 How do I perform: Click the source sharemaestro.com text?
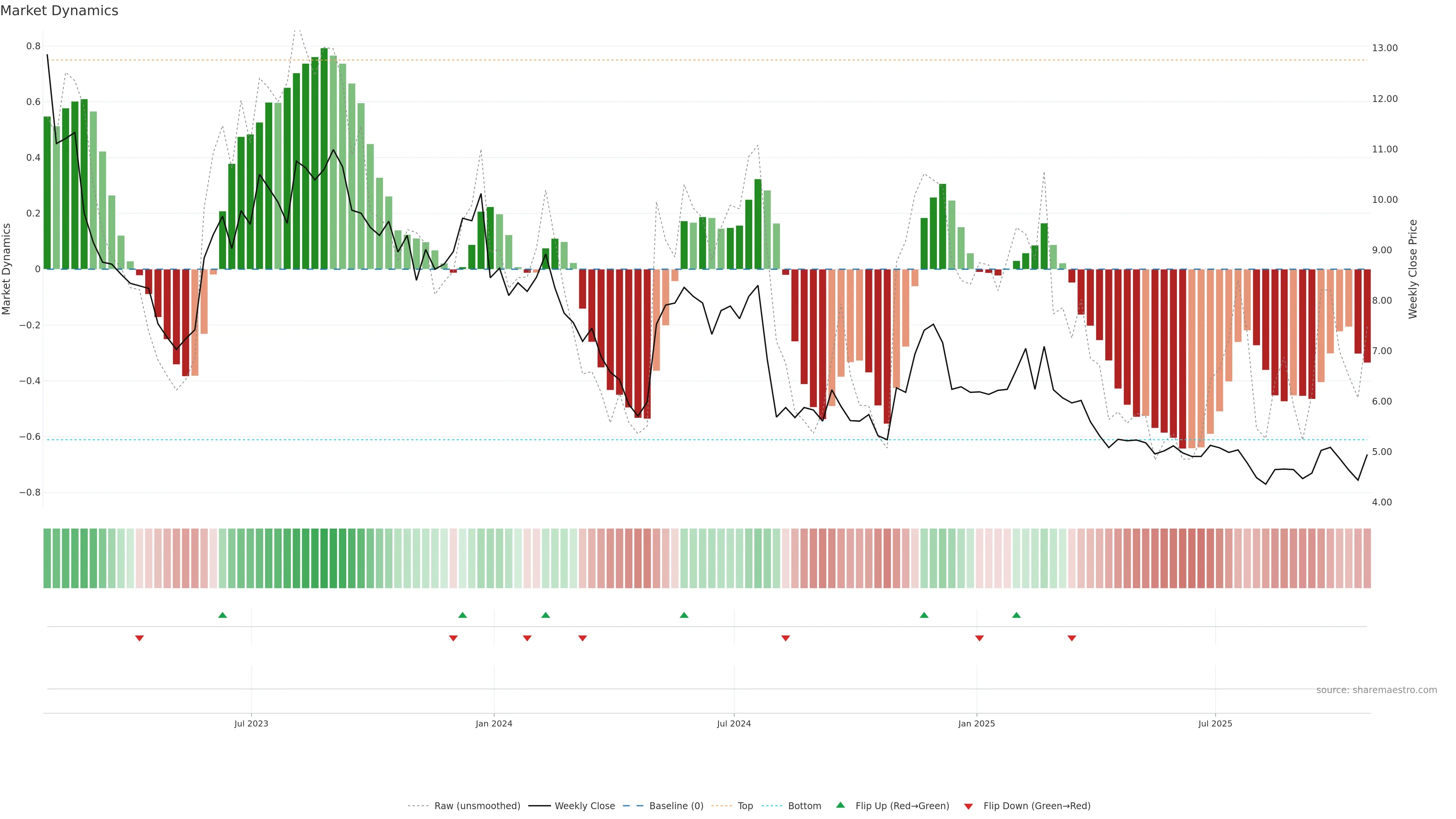pos(1376,690)
